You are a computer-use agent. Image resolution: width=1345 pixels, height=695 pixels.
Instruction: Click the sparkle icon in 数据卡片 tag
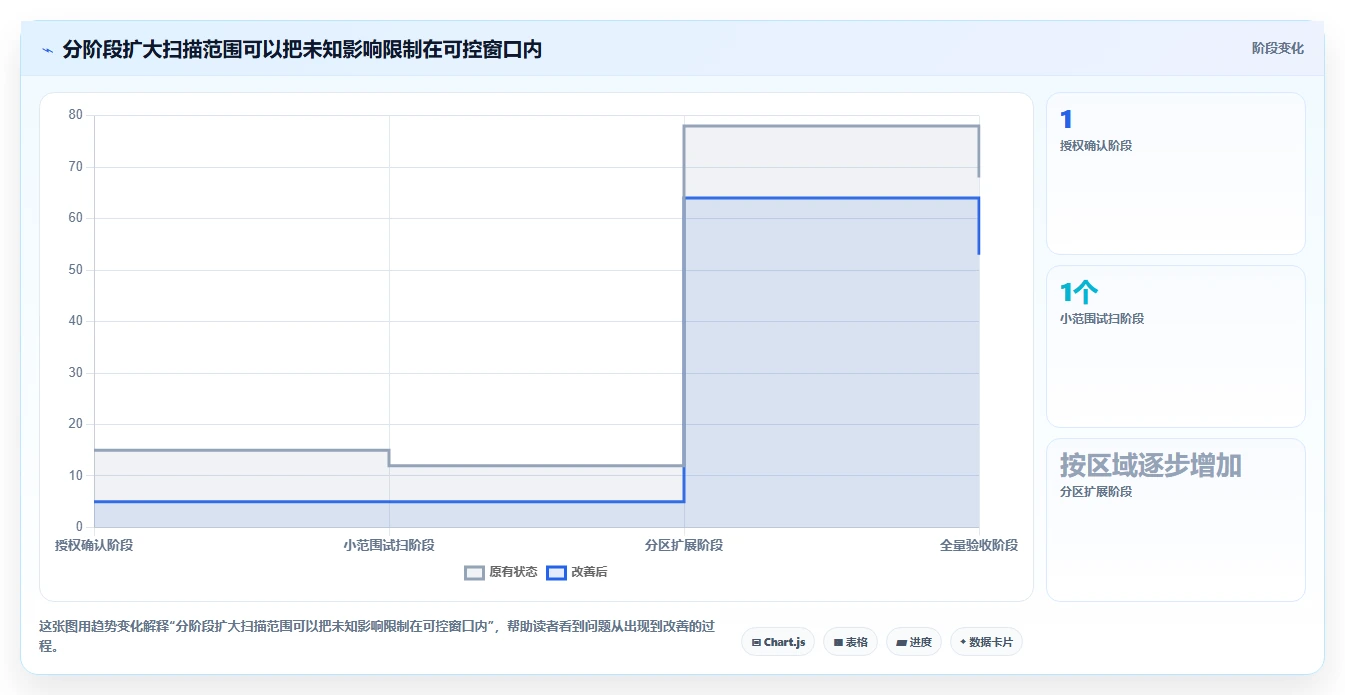click(x=963, y=642)
